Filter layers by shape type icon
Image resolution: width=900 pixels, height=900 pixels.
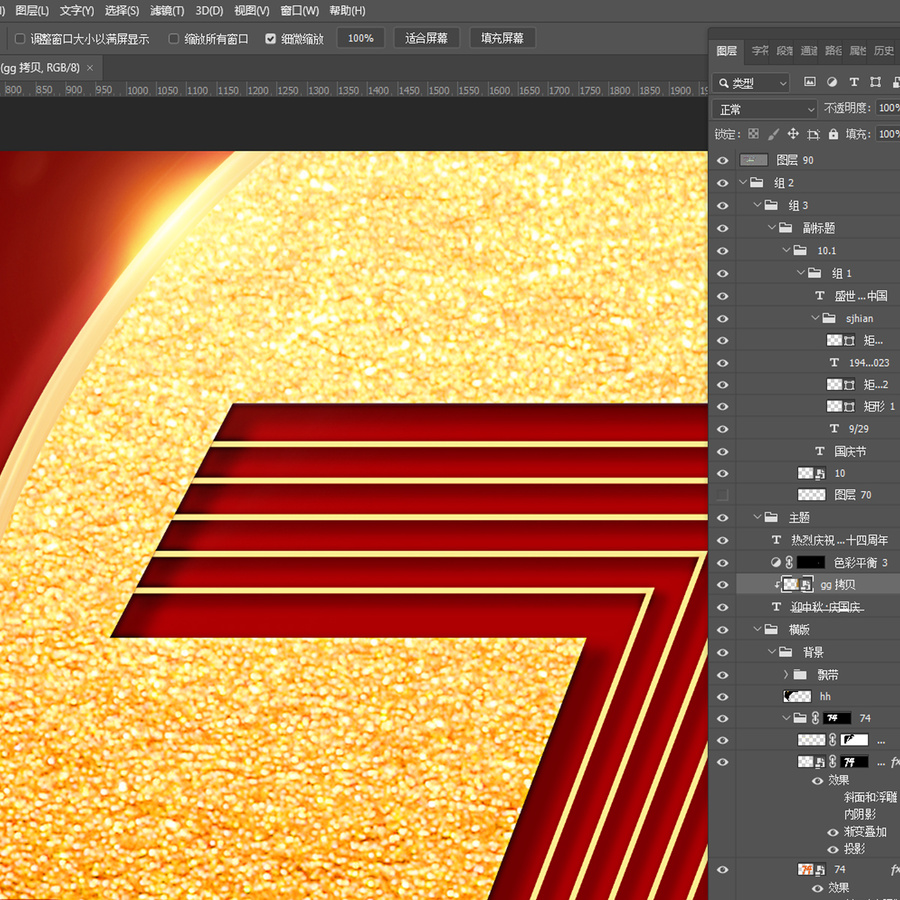[875, 82]
